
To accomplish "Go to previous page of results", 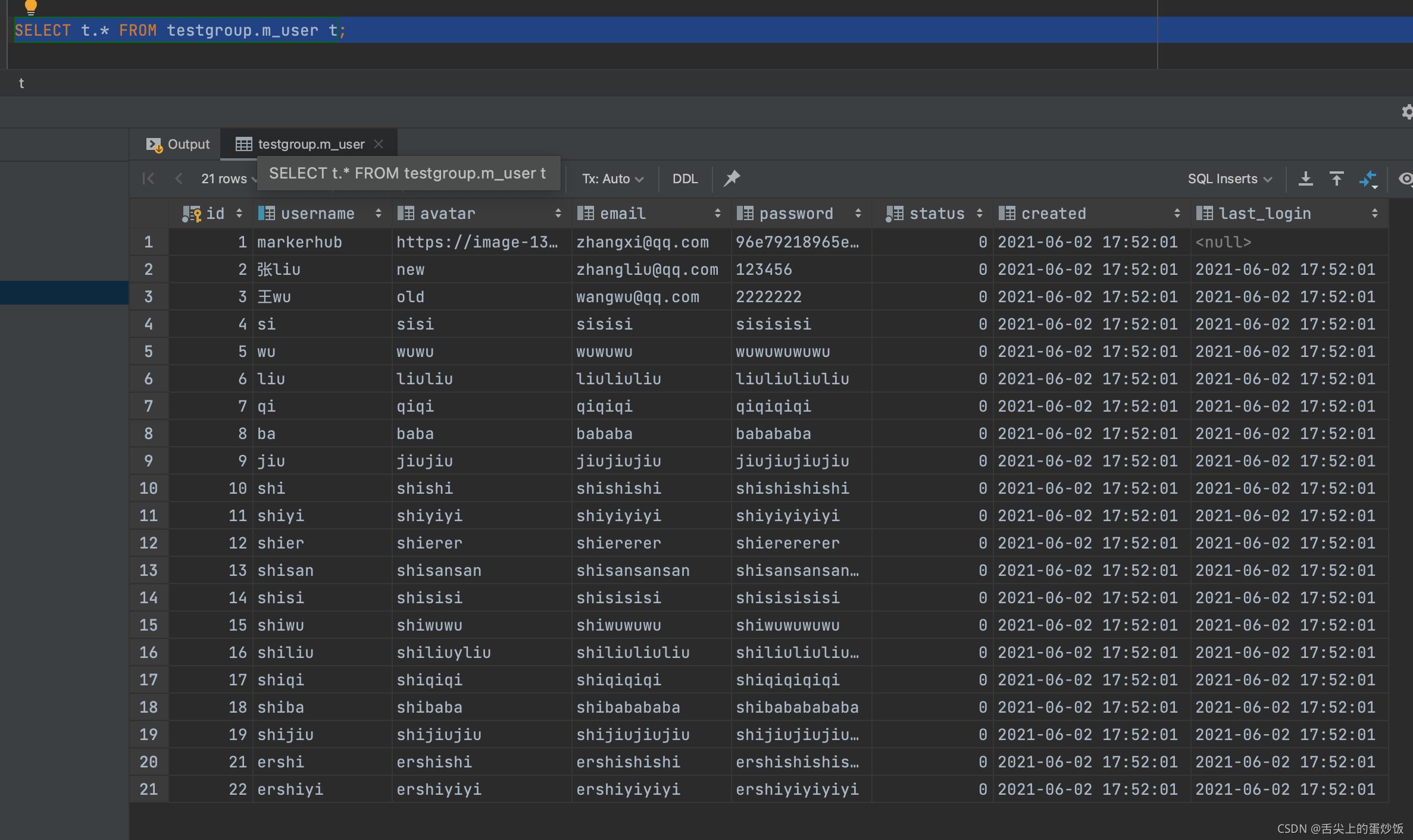I will coord(179,178).
